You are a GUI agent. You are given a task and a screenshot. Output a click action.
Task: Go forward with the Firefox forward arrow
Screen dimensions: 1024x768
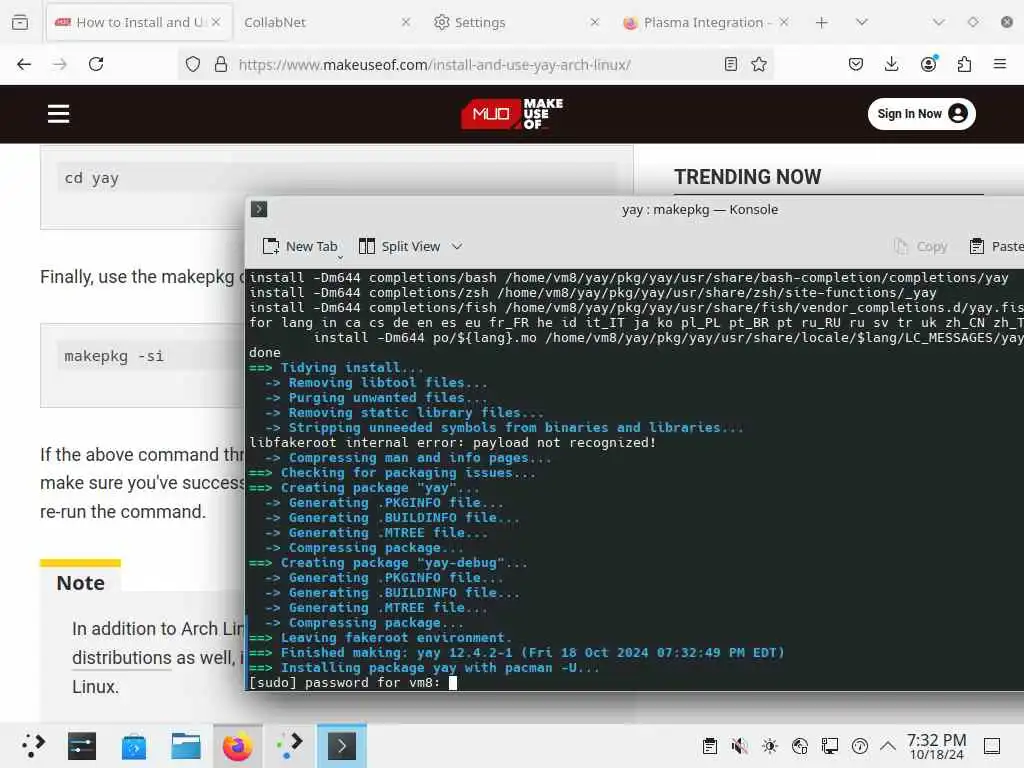tap(59, 64)
